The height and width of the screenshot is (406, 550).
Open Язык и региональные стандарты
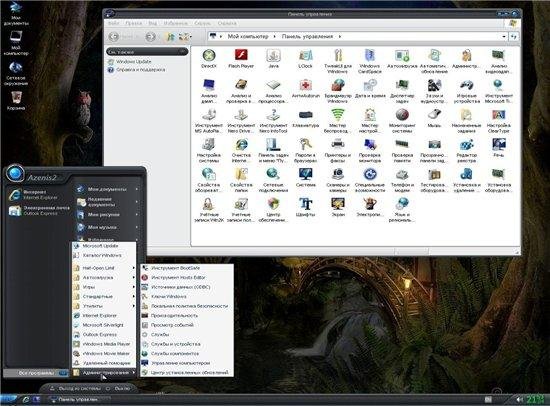pyautogui.click(x=402, y=209)
